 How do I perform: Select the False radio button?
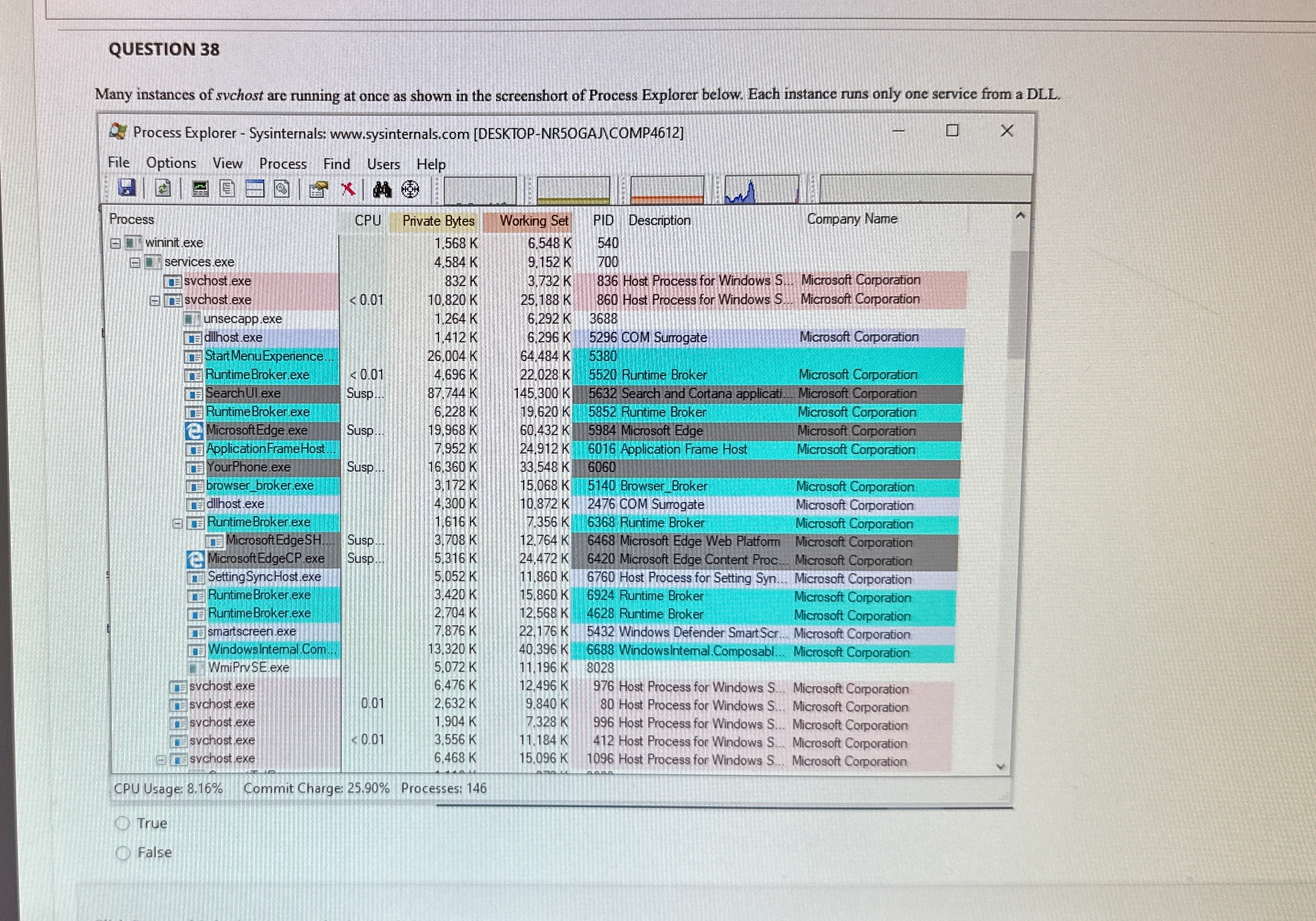[123, 853]
